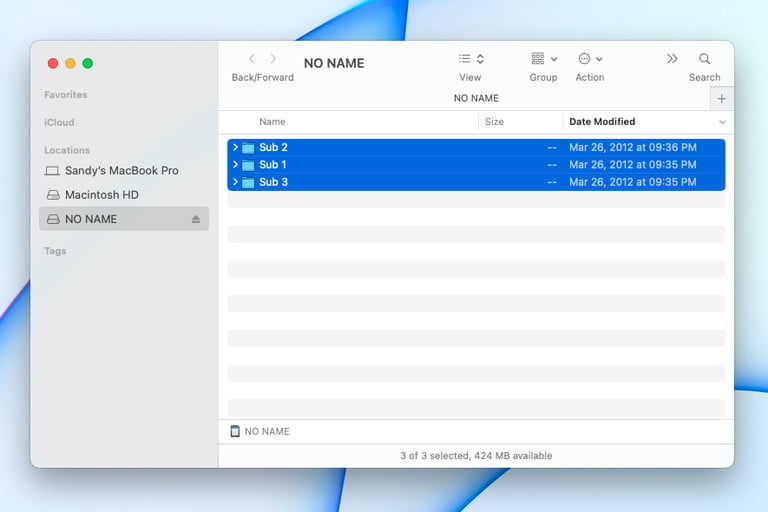Viewport: 768px width, 512px height.
Task: Add a new tab with plus button
Action: tap(721, 98)
